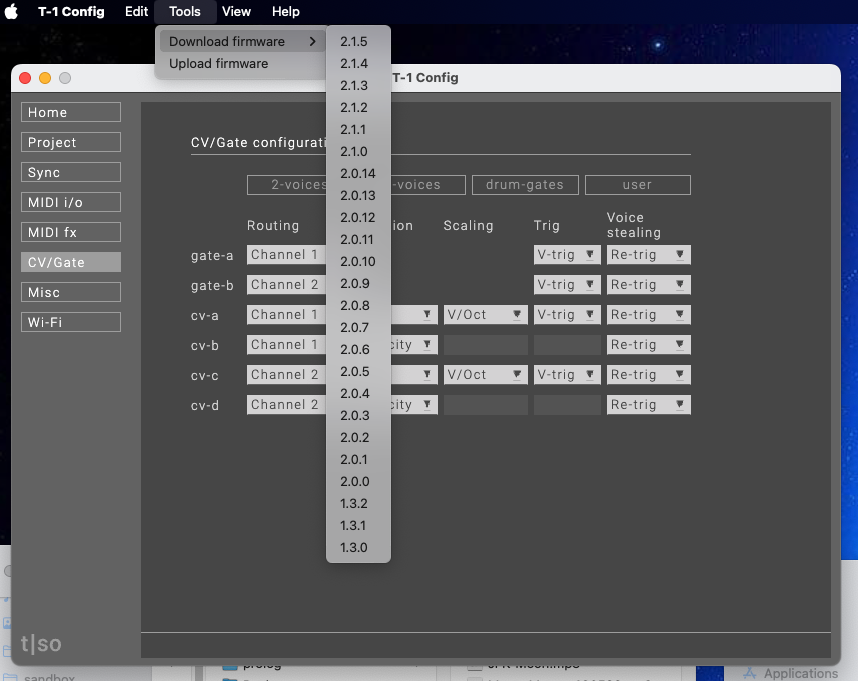858x681 pixels.
Task: Open the View menu
Action: tap(236, 11)
